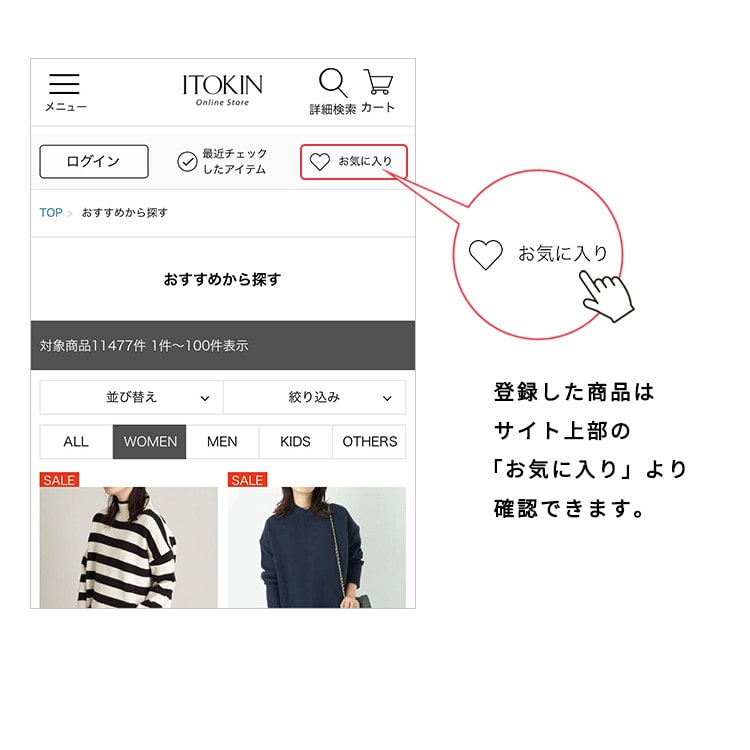This screenshot has width=750, height=750.
Task: Follow the TOP breadcrumb link
Action: (51, 212)
